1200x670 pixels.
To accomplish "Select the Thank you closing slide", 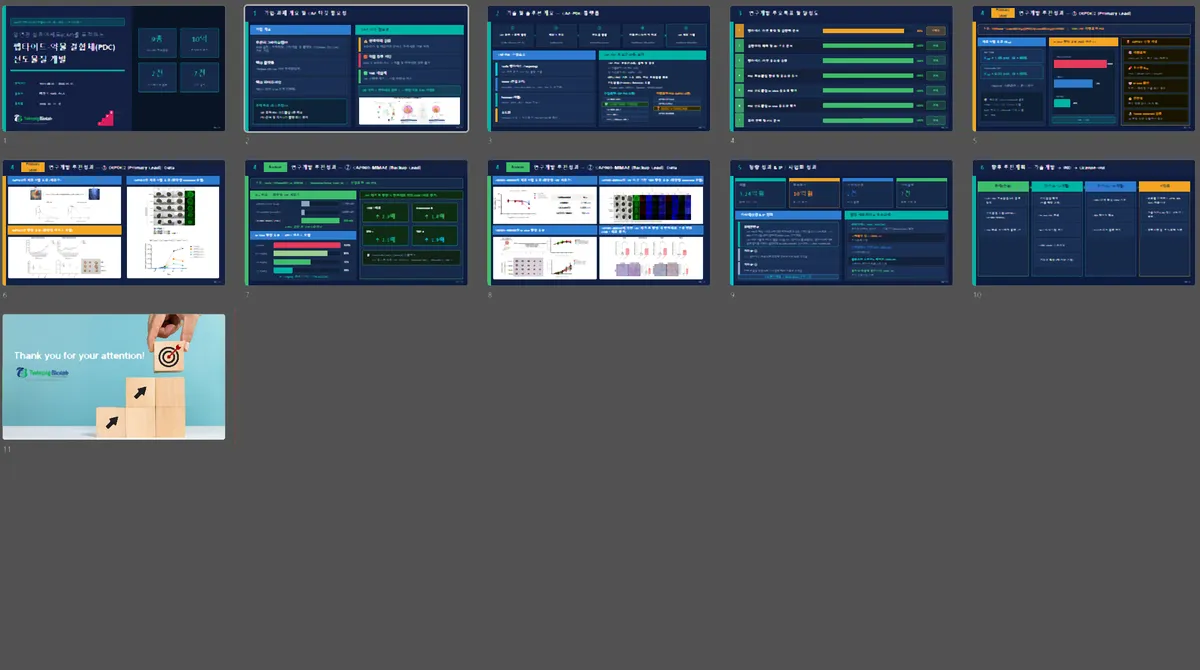I will [x=114, y=376].
